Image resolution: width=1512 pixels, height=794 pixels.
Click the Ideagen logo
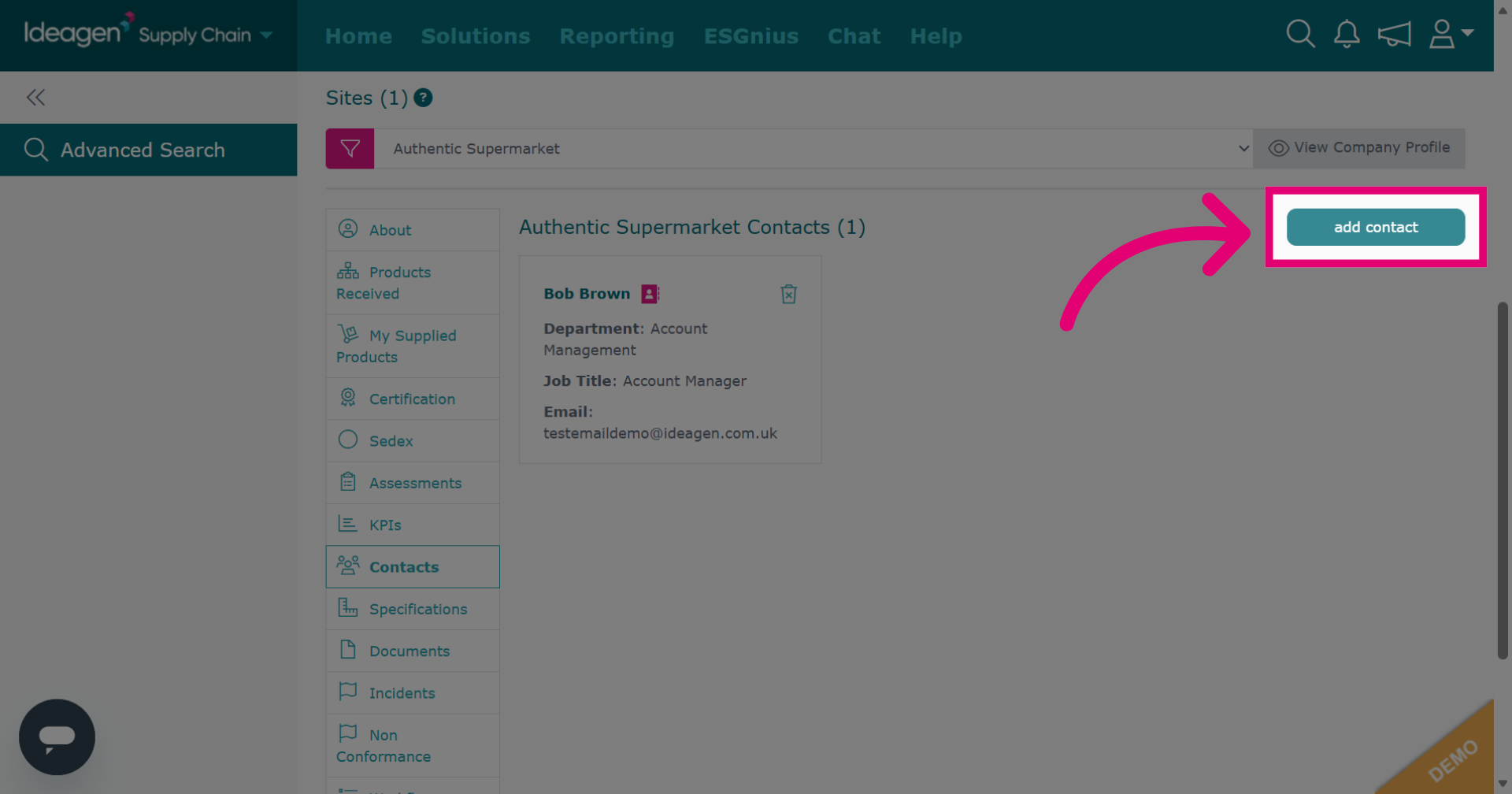coord(77,32)
